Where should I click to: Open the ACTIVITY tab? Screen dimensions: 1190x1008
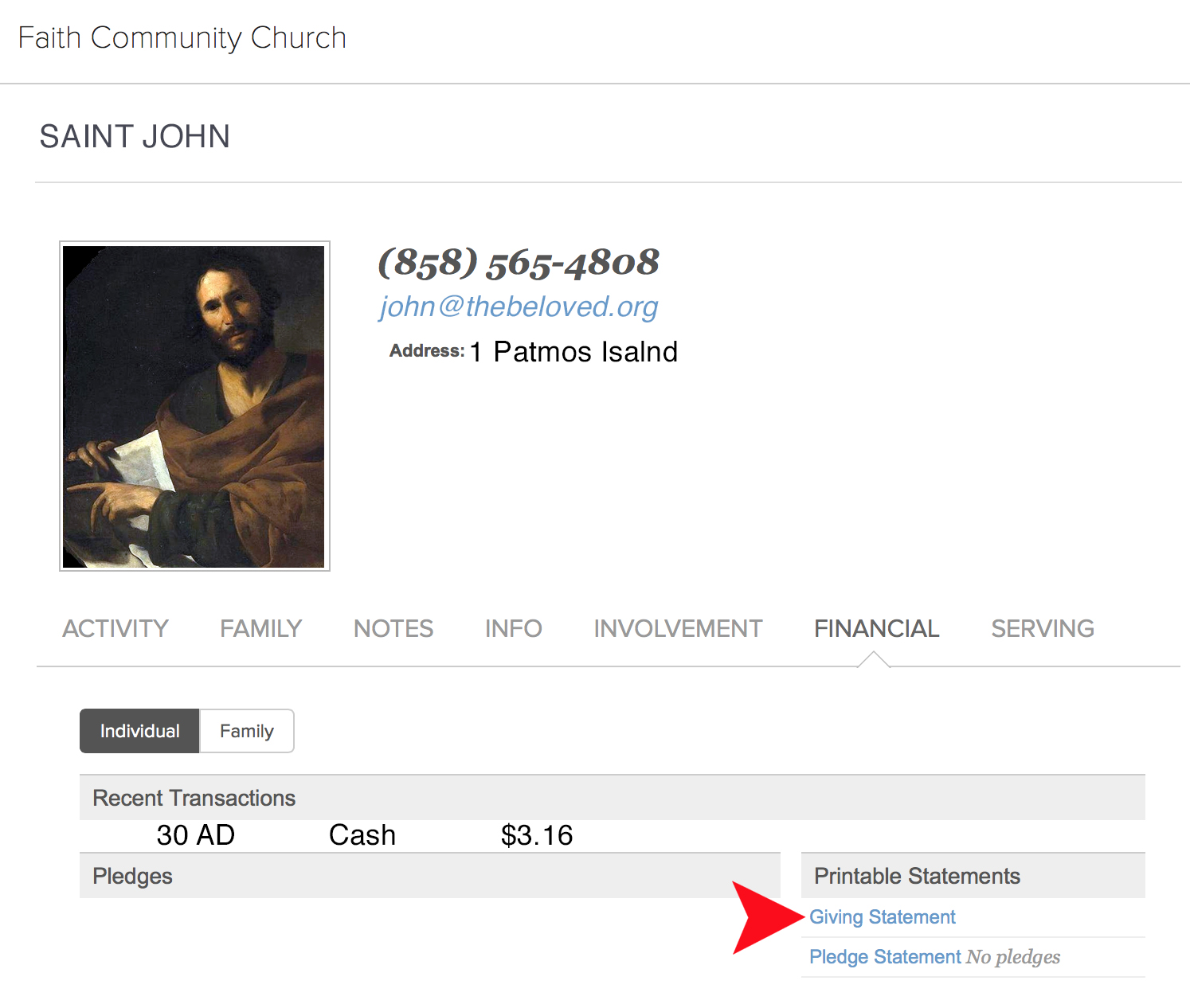(x=115, y=629)
